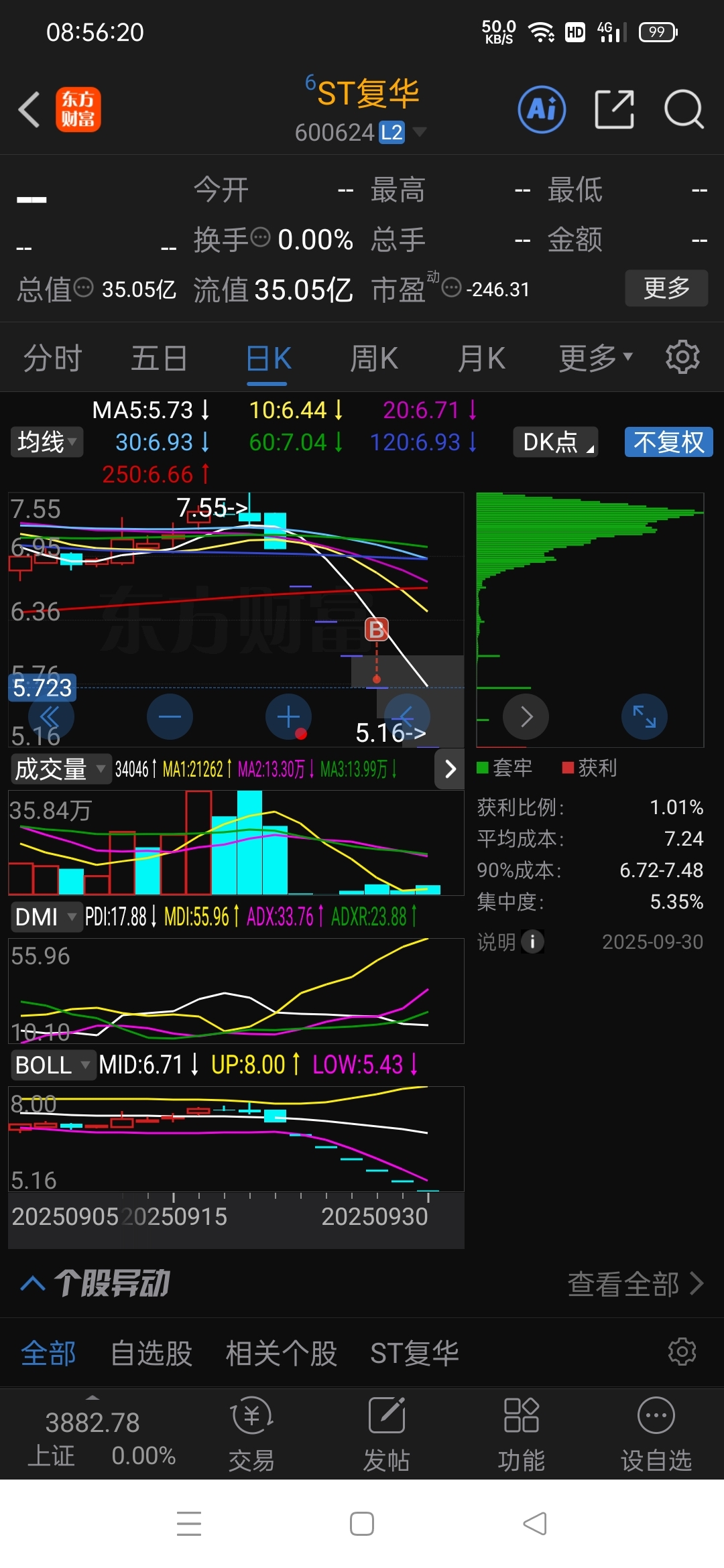Screen dimensions: 724x1568
Task: Tap the share icon
Action: 614,109
